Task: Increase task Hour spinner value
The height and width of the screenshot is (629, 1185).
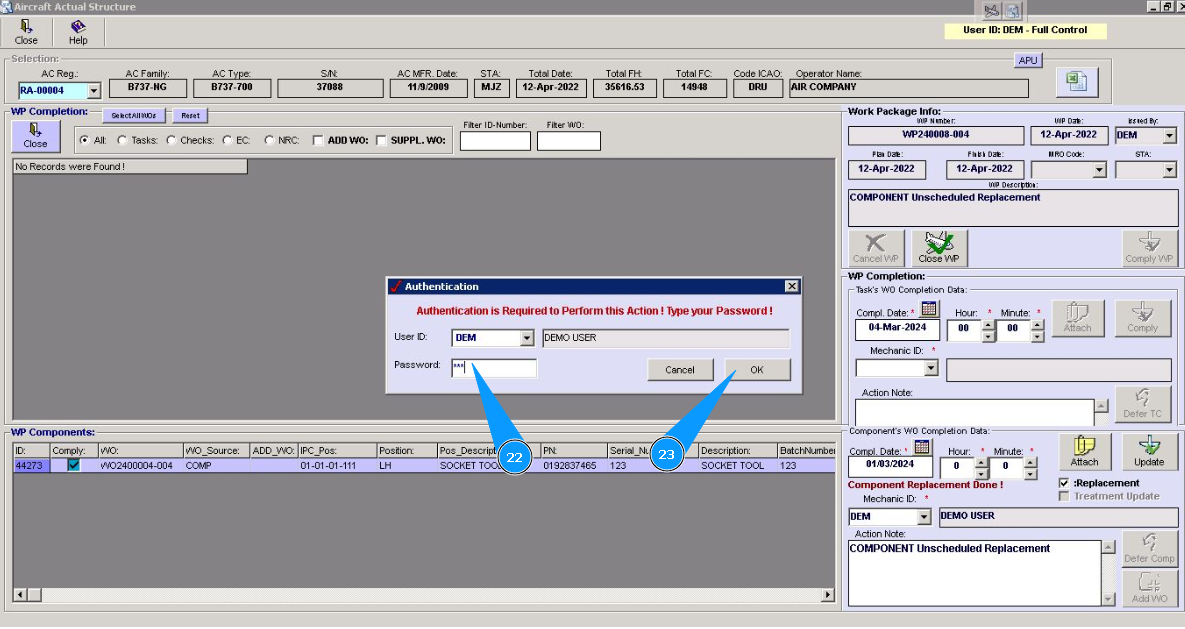Action: tap(989, 324)
